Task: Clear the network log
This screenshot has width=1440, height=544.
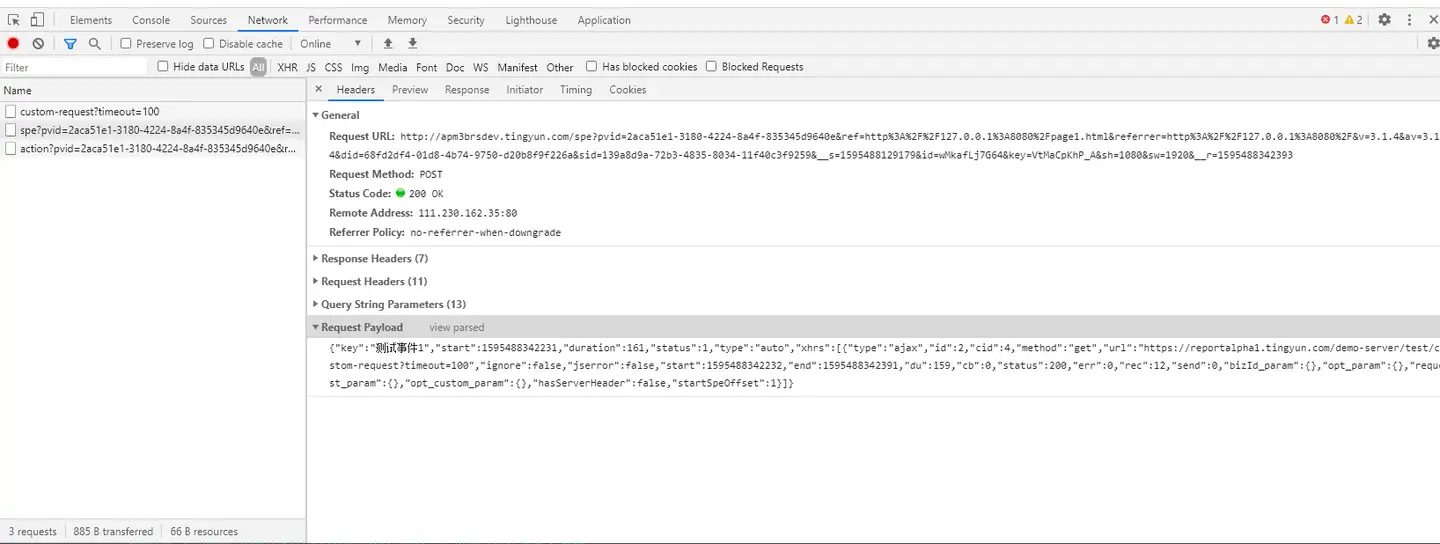Action: pos(38,44)
